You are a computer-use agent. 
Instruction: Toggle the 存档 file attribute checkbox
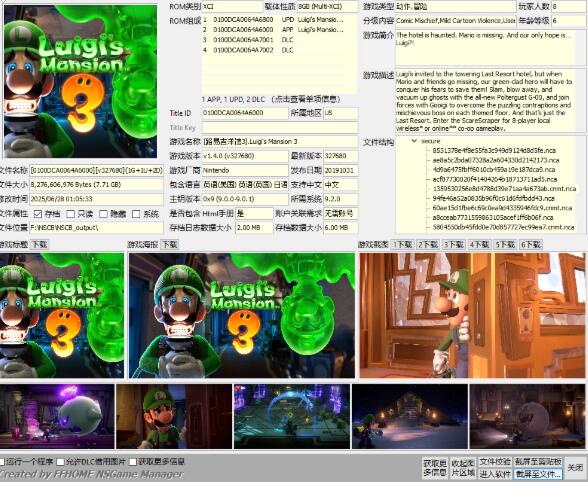coord(38,214)
